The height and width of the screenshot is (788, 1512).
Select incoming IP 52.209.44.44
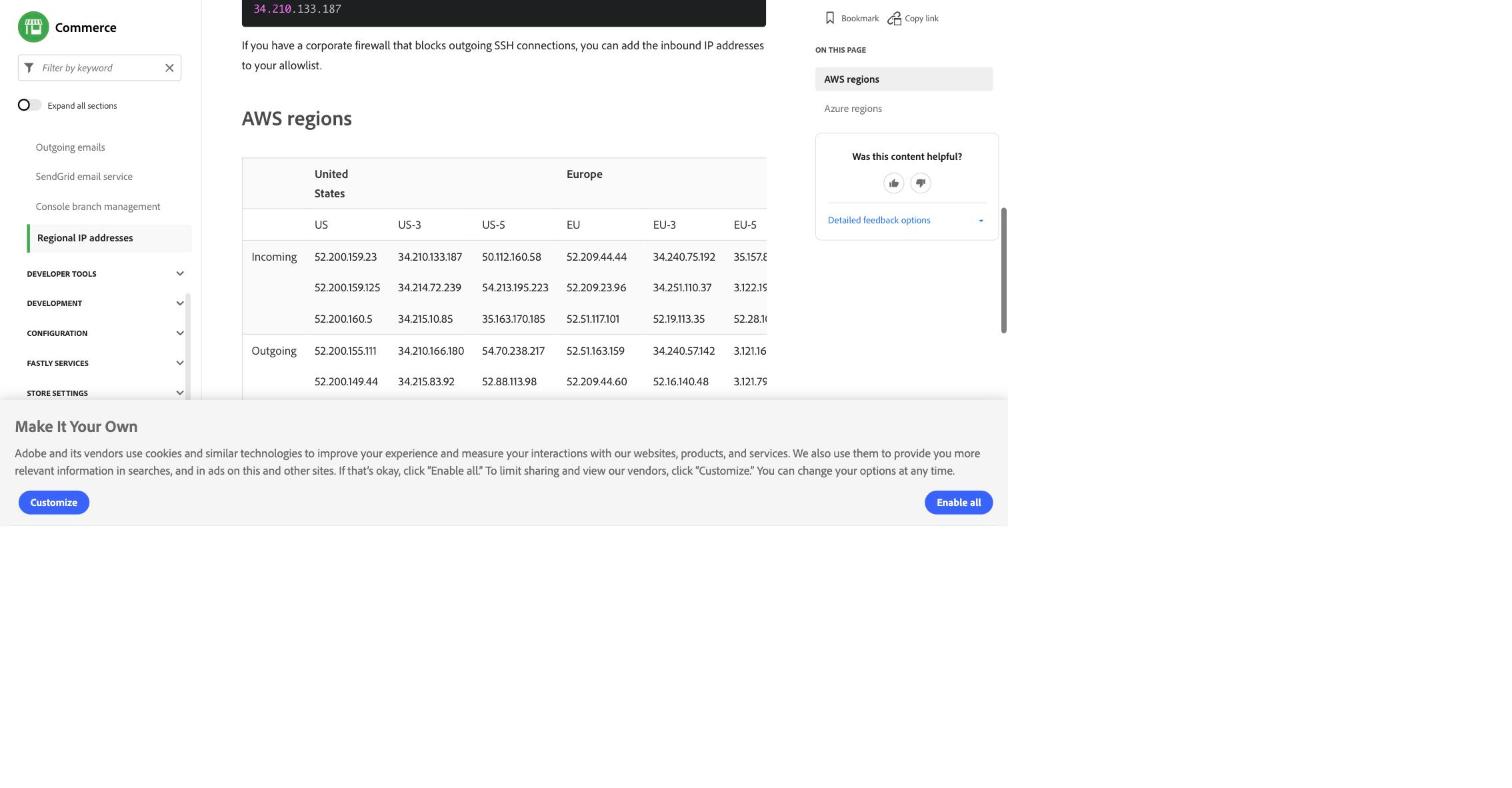pyautogui.click(x=597, y=257)
